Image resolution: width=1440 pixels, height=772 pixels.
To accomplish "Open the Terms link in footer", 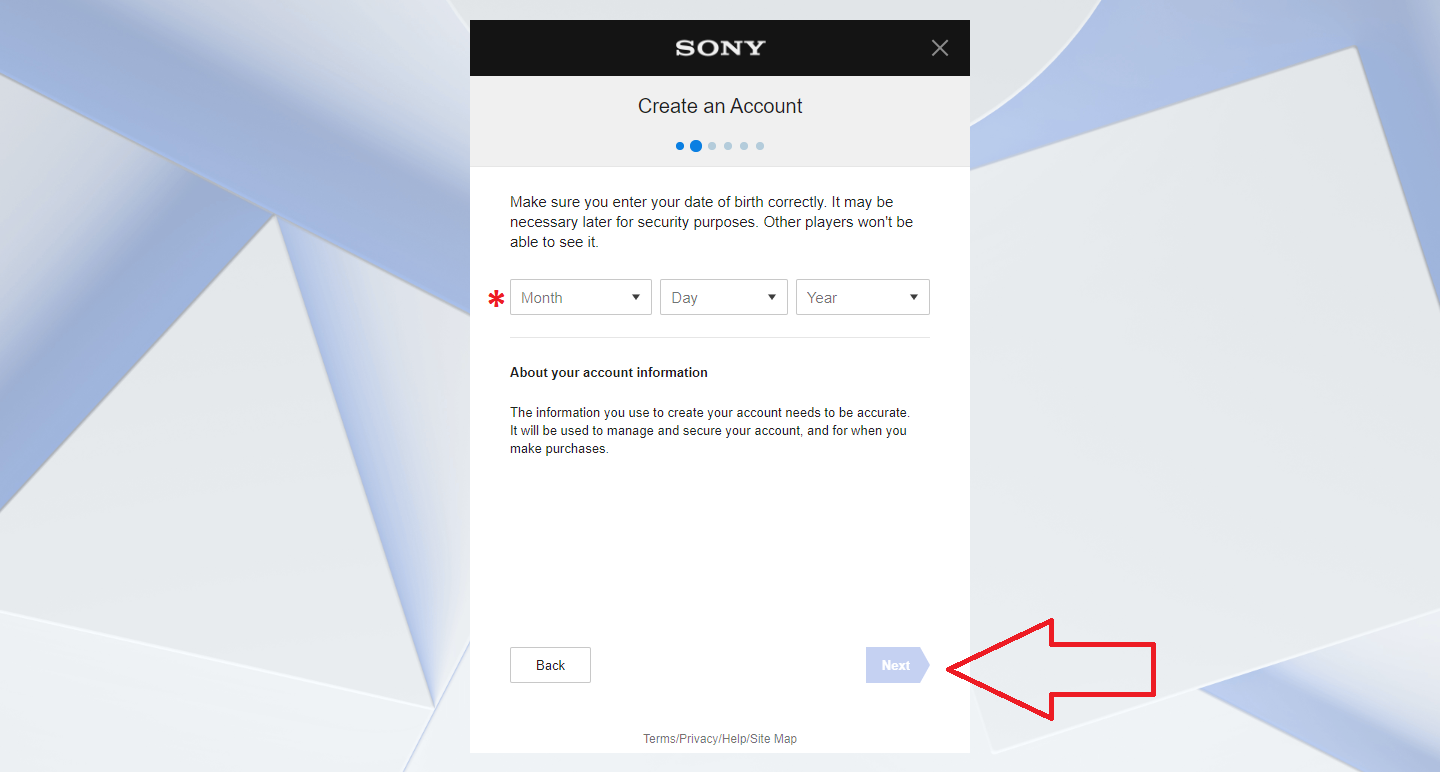I will click(x=659, y=739).
